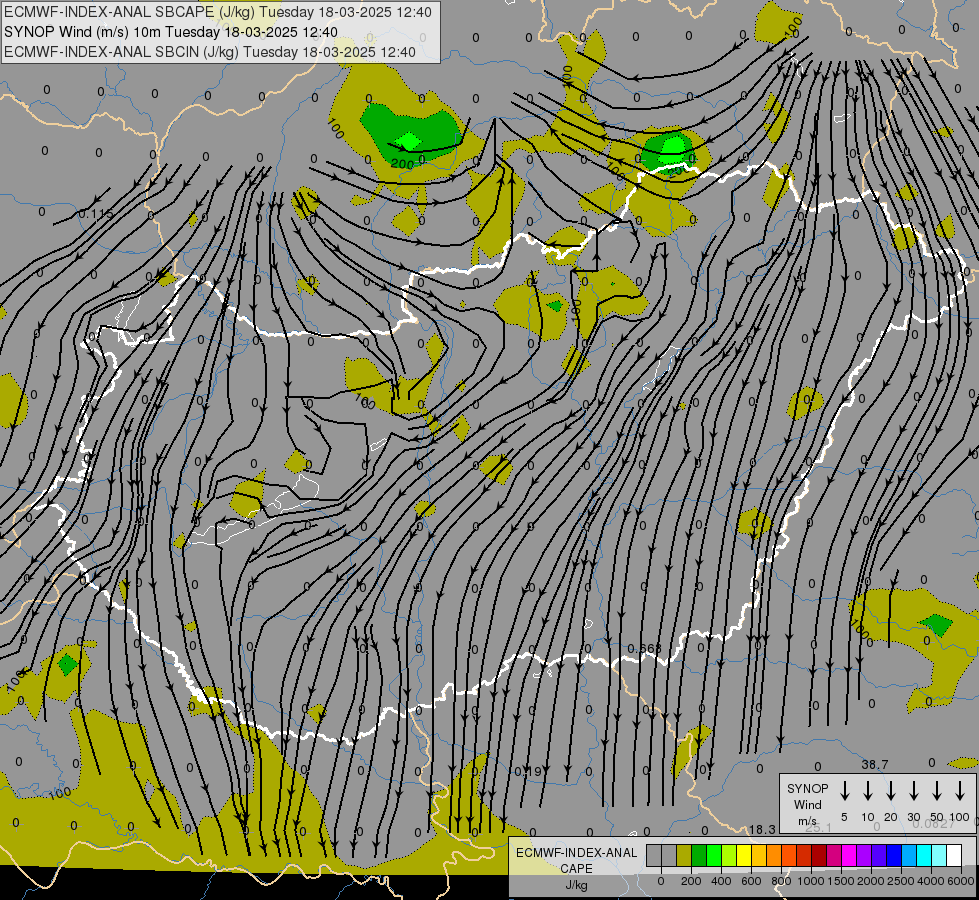This screenshot has height=900, width=979.
Task: Click the '100' speed label in wind legend
Action: pos(960,817)
